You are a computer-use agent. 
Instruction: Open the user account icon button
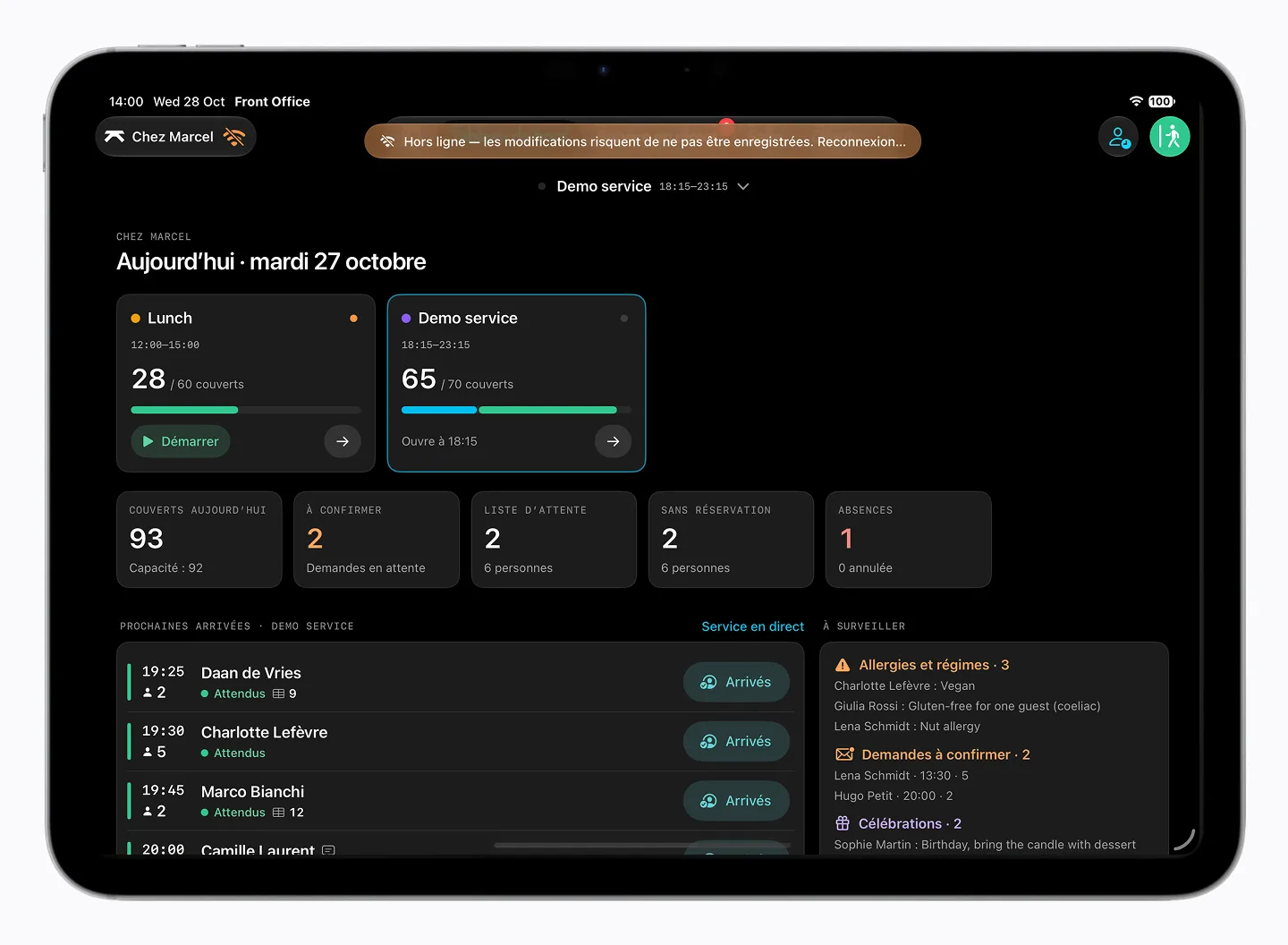[1118, 137]
